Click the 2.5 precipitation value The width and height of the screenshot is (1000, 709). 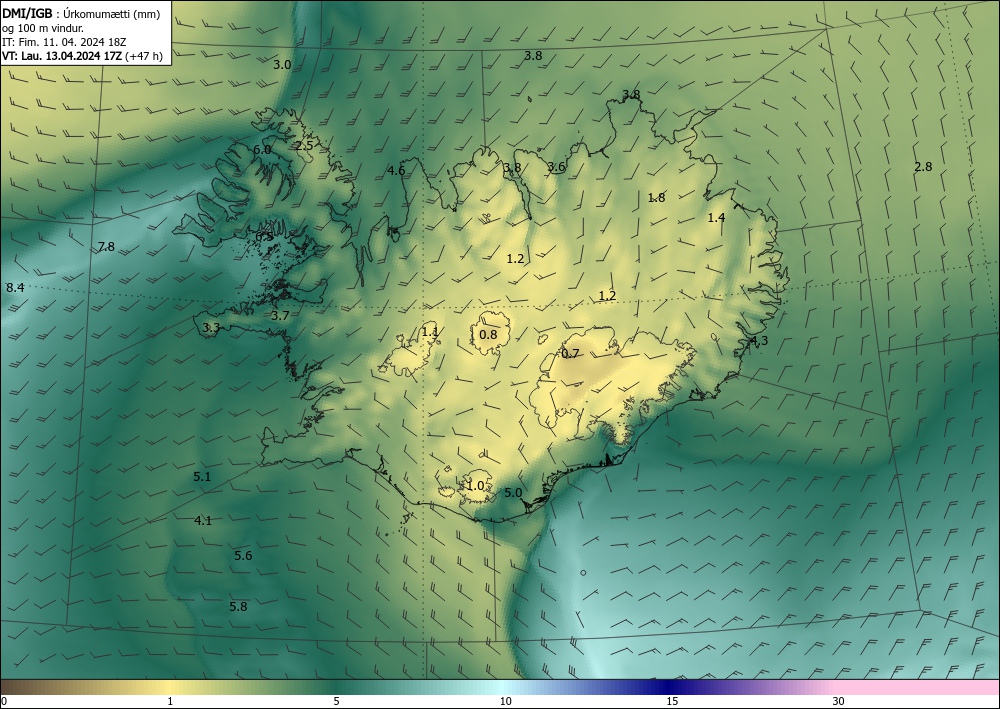pos(304,145)
